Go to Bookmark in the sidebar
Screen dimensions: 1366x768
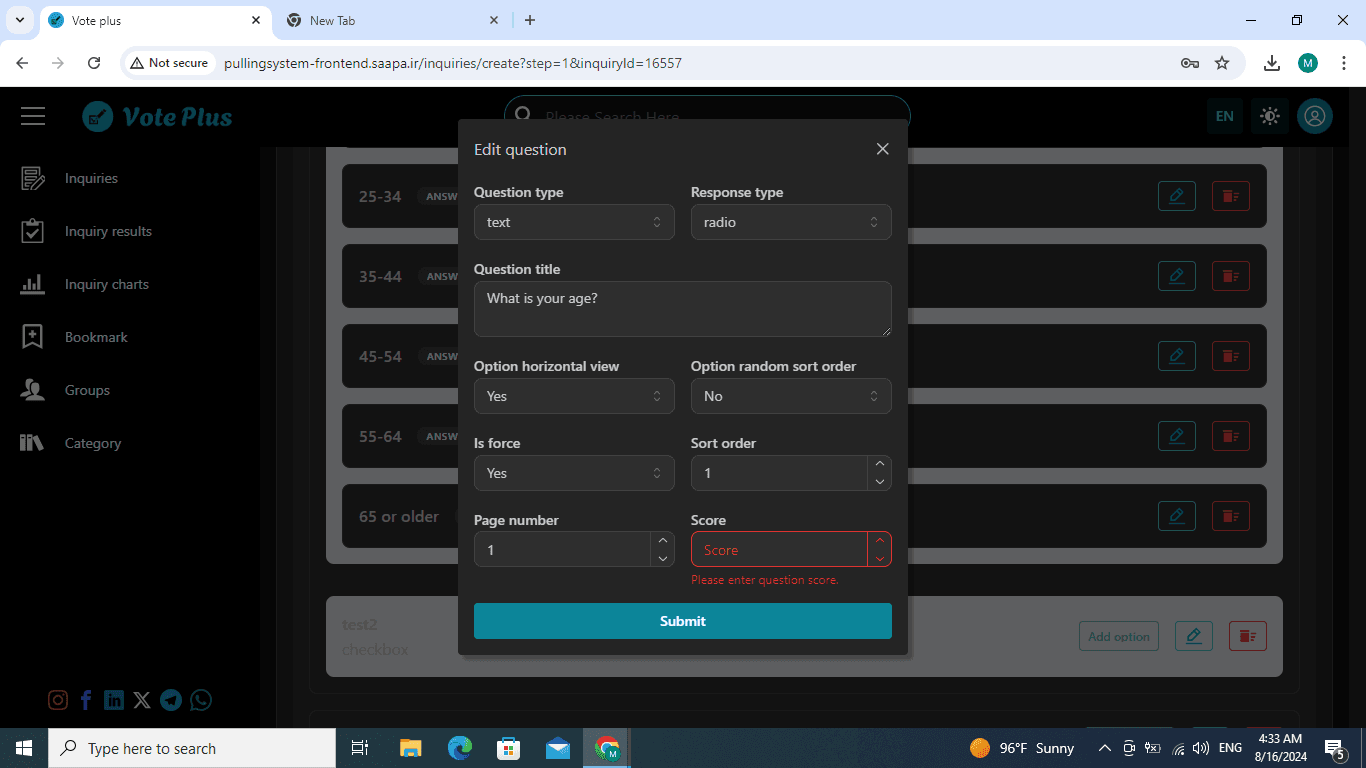(x=96, y=337)
